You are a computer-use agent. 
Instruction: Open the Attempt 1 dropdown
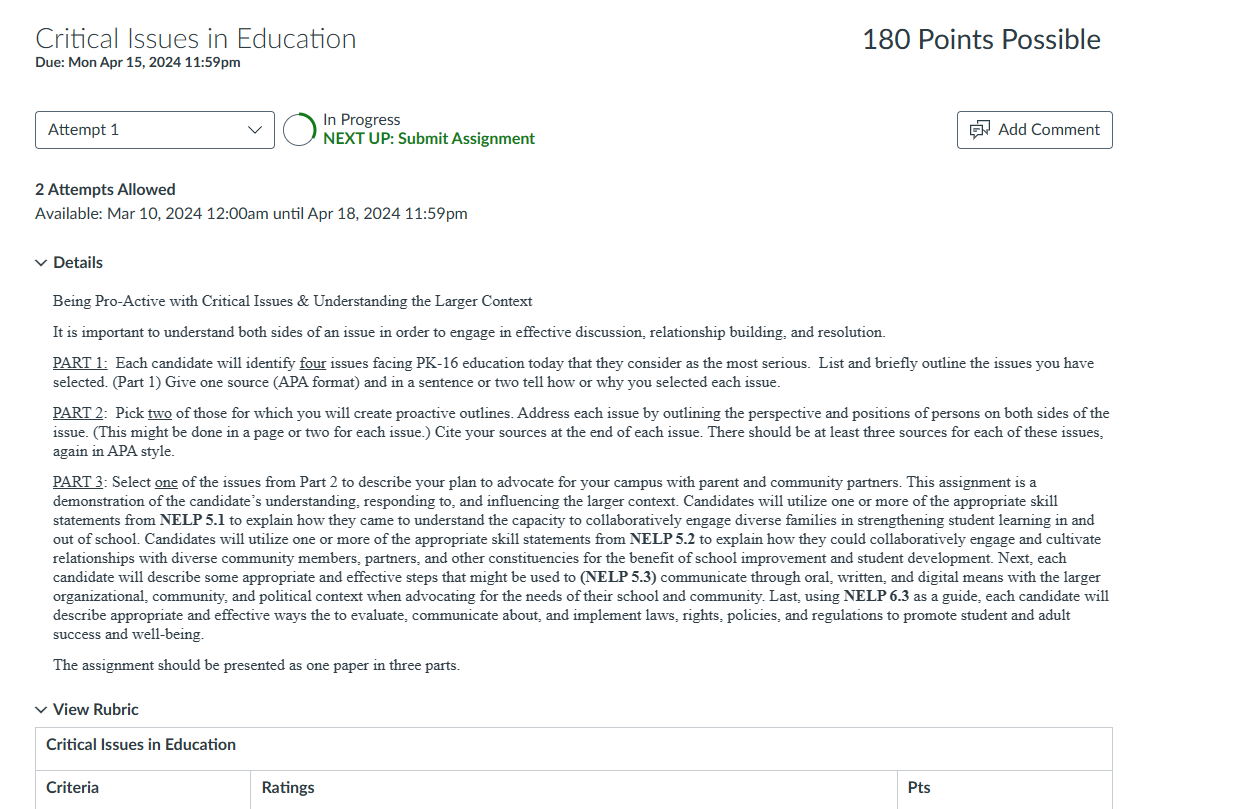point(155,130)
